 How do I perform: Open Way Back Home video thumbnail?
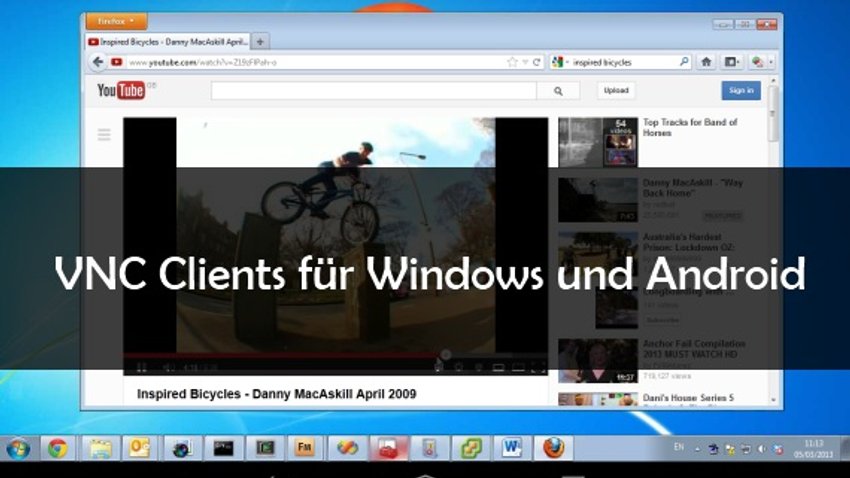tap(598, 200)
